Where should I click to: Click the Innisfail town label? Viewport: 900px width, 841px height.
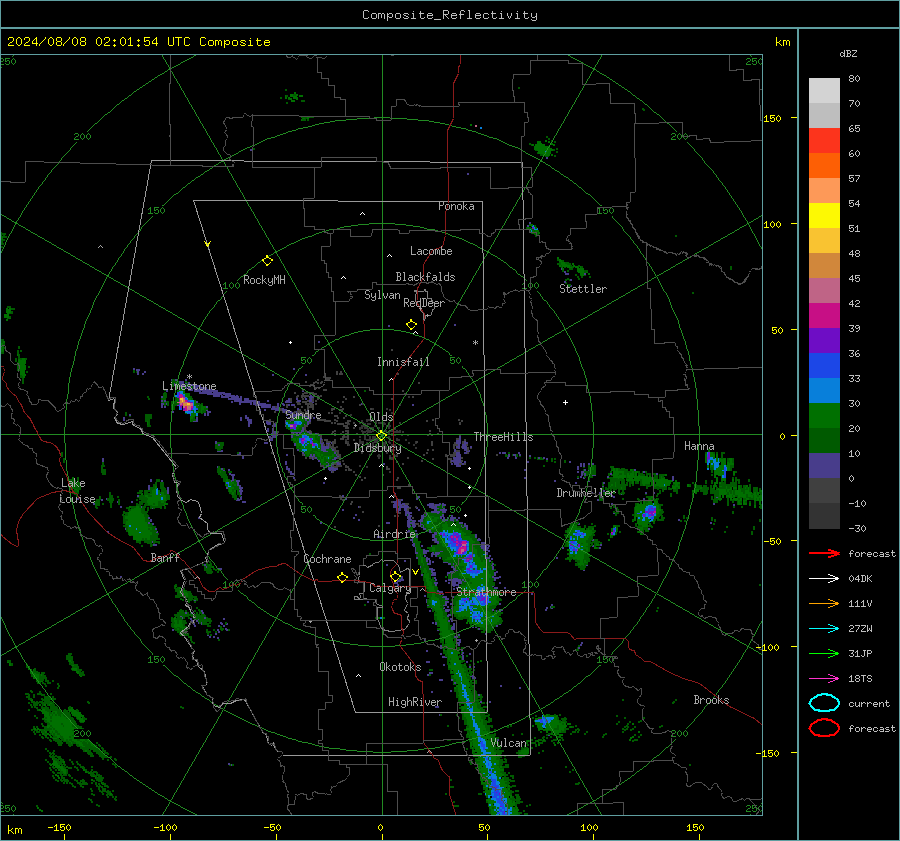[x=403, y=362]
